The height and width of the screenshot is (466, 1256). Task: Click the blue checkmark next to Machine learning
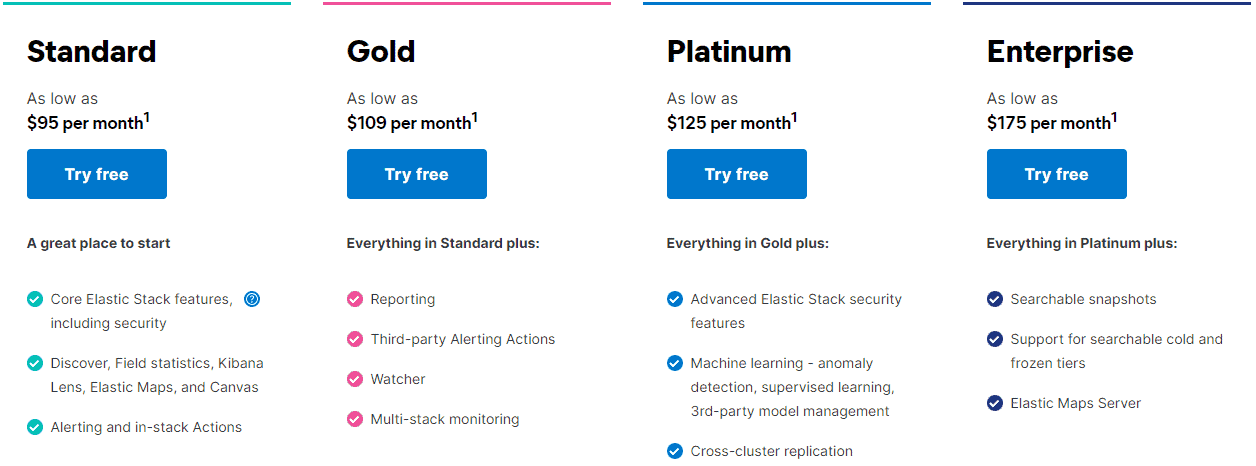(675, 363)
